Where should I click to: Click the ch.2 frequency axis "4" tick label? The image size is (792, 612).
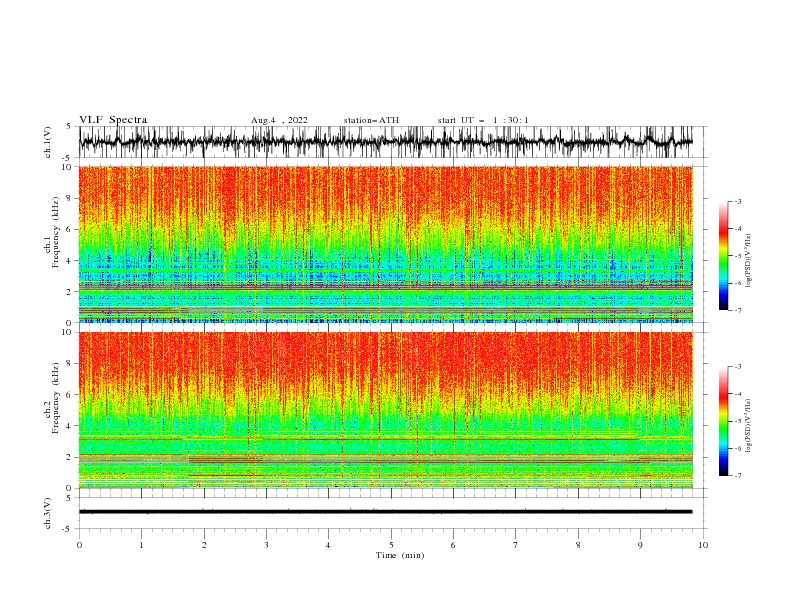tap(70, 426)
